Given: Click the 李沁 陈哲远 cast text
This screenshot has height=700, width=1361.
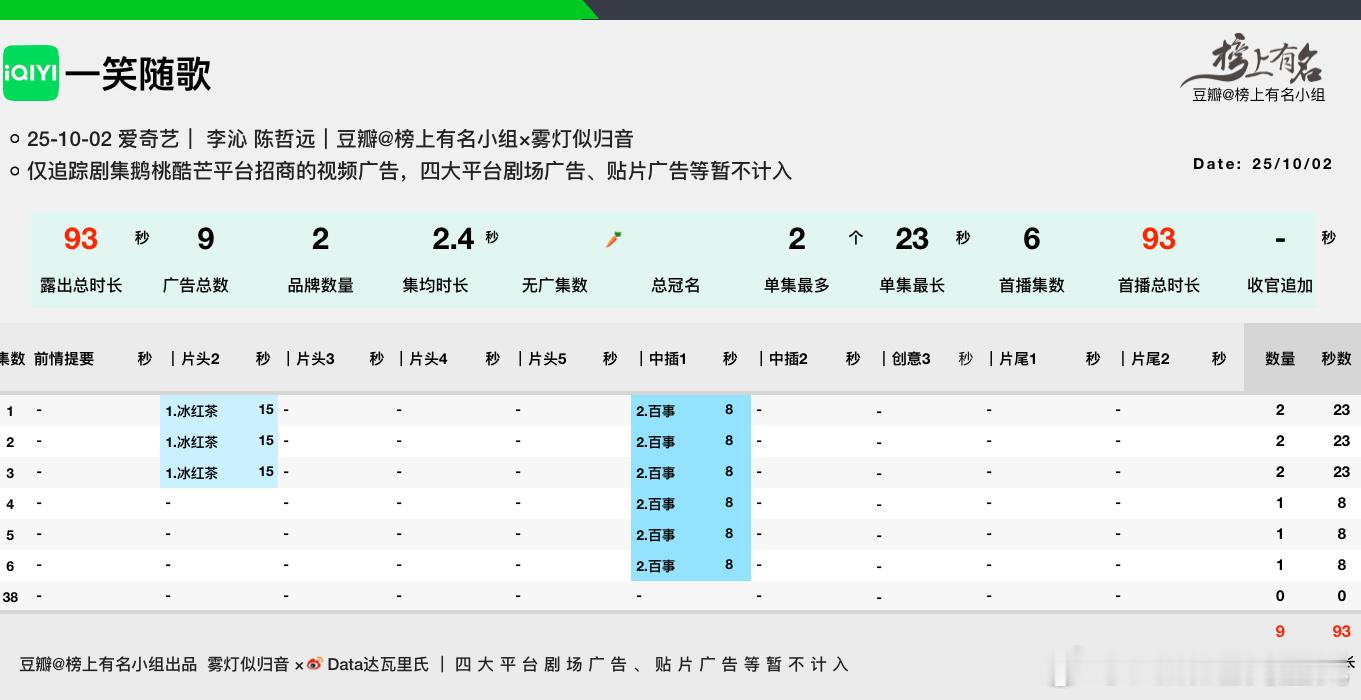Looking at the screenshot, I should 261,139.
